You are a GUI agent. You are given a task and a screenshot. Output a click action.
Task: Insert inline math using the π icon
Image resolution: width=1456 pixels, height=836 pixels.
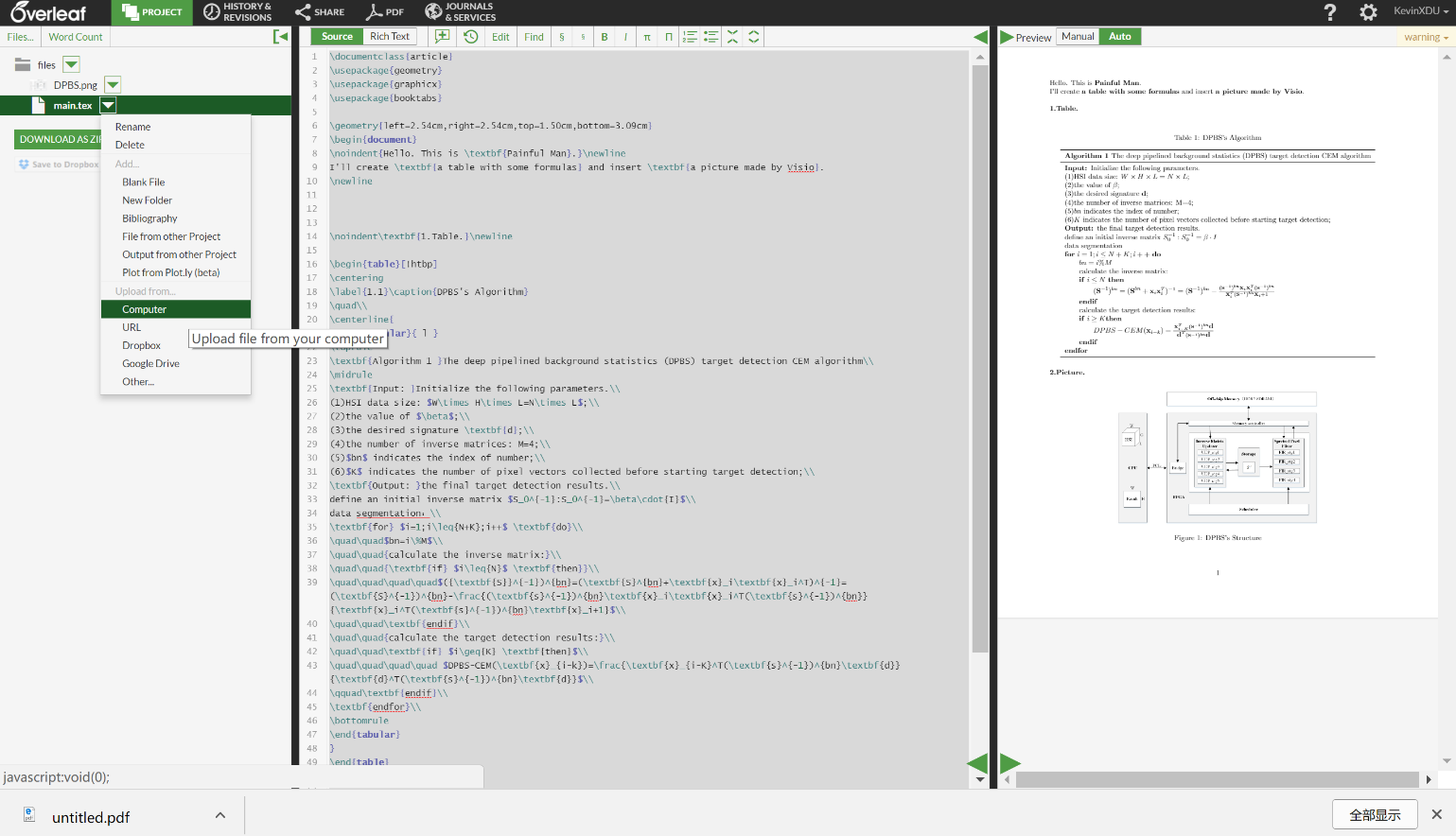647,36
